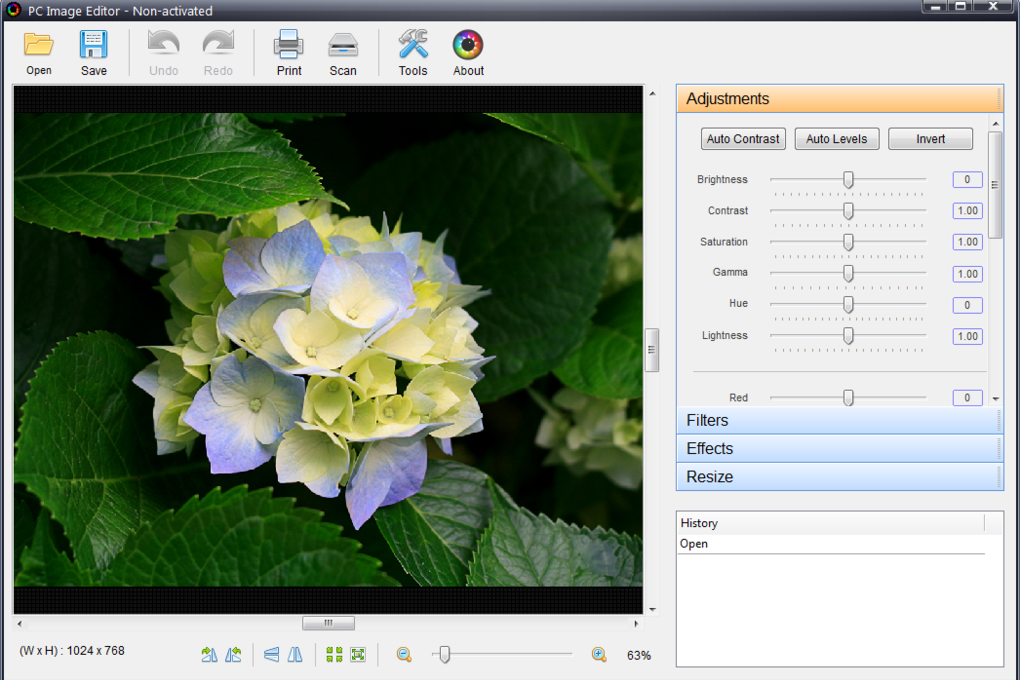Click the 63% zoom percentage text
This screenshot has width=1020, height=680.
point(639,655)
